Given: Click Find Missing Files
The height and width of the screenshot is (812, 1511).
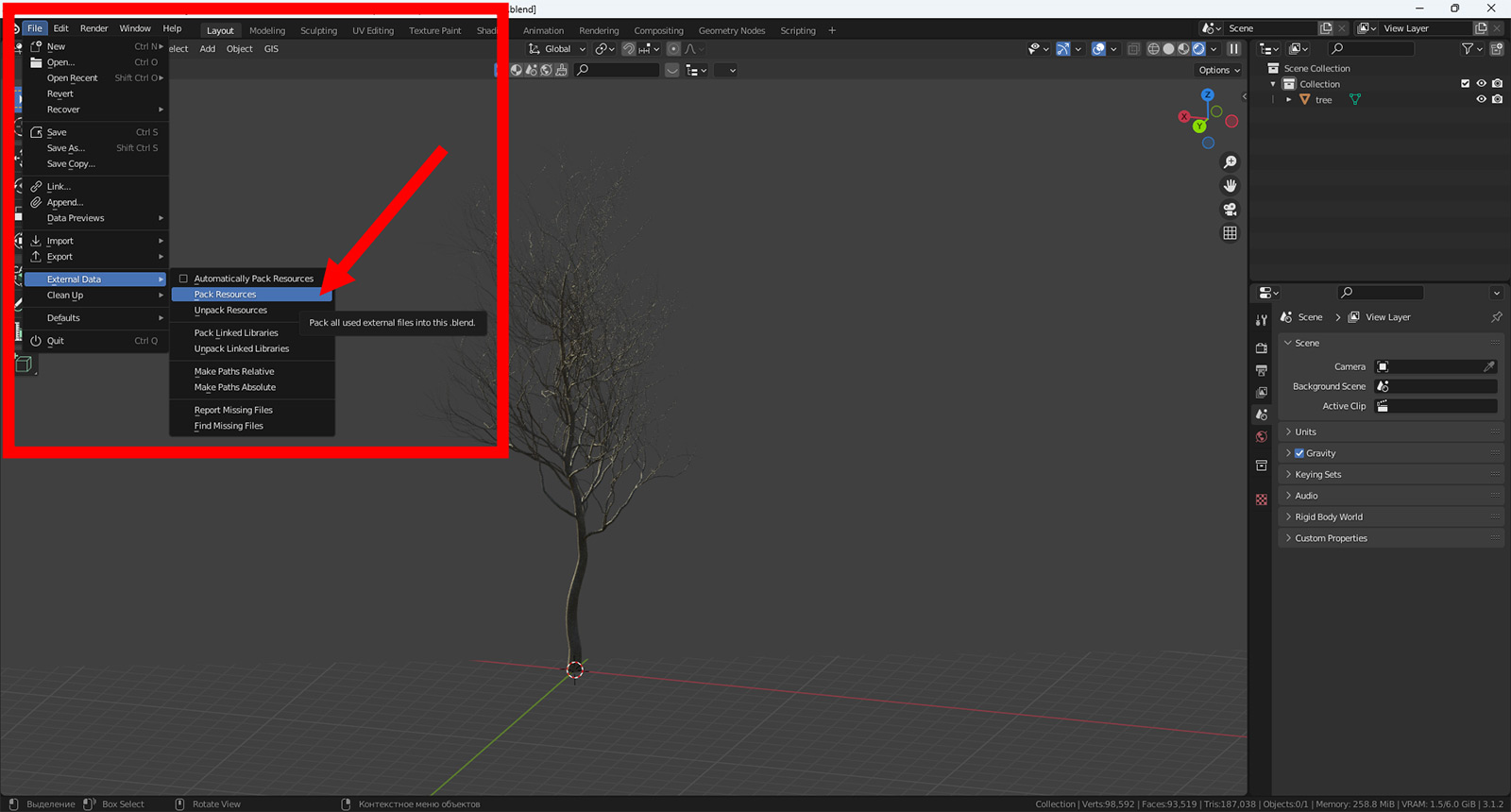Looking at the screenshot, I should (229, 426).
